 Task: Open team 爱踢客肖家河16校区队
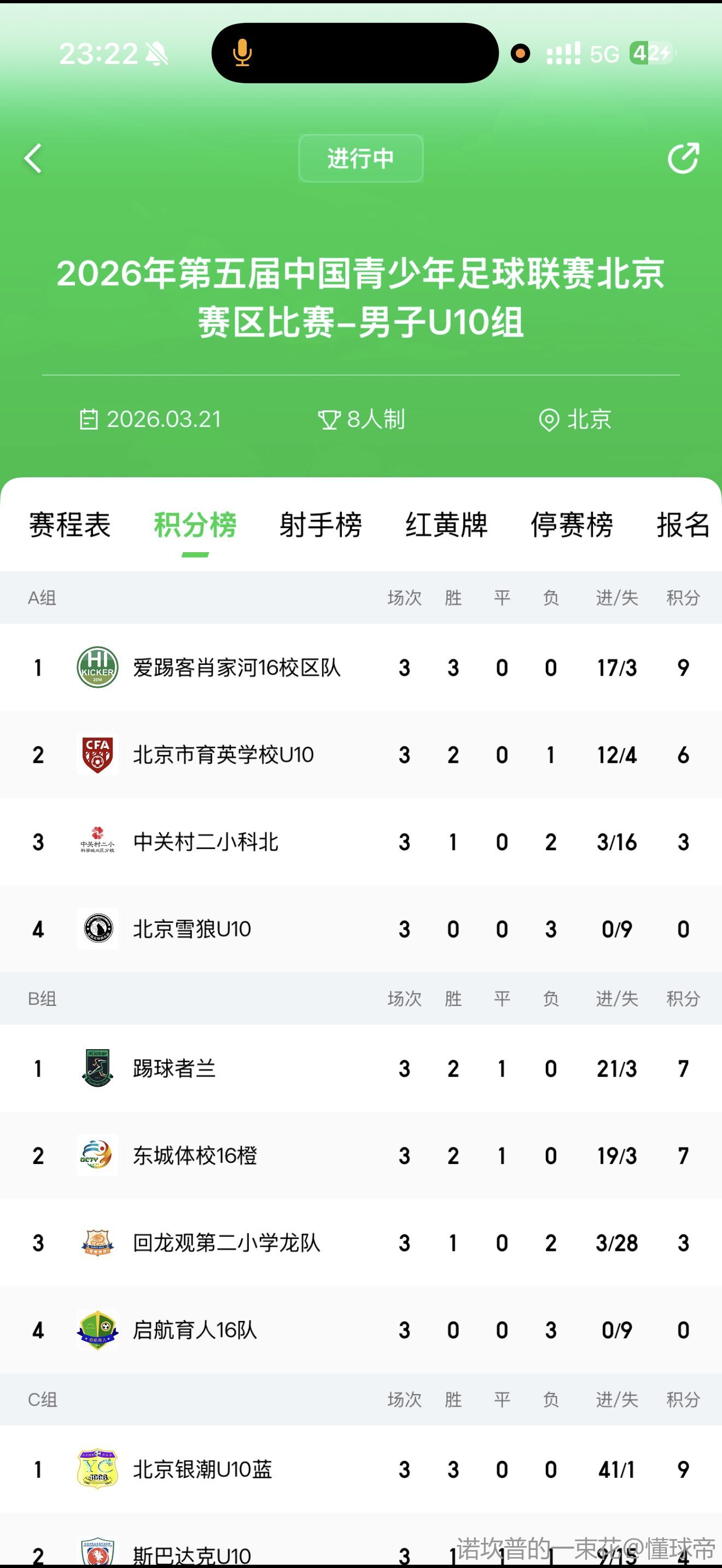click(x=237, y=668)
